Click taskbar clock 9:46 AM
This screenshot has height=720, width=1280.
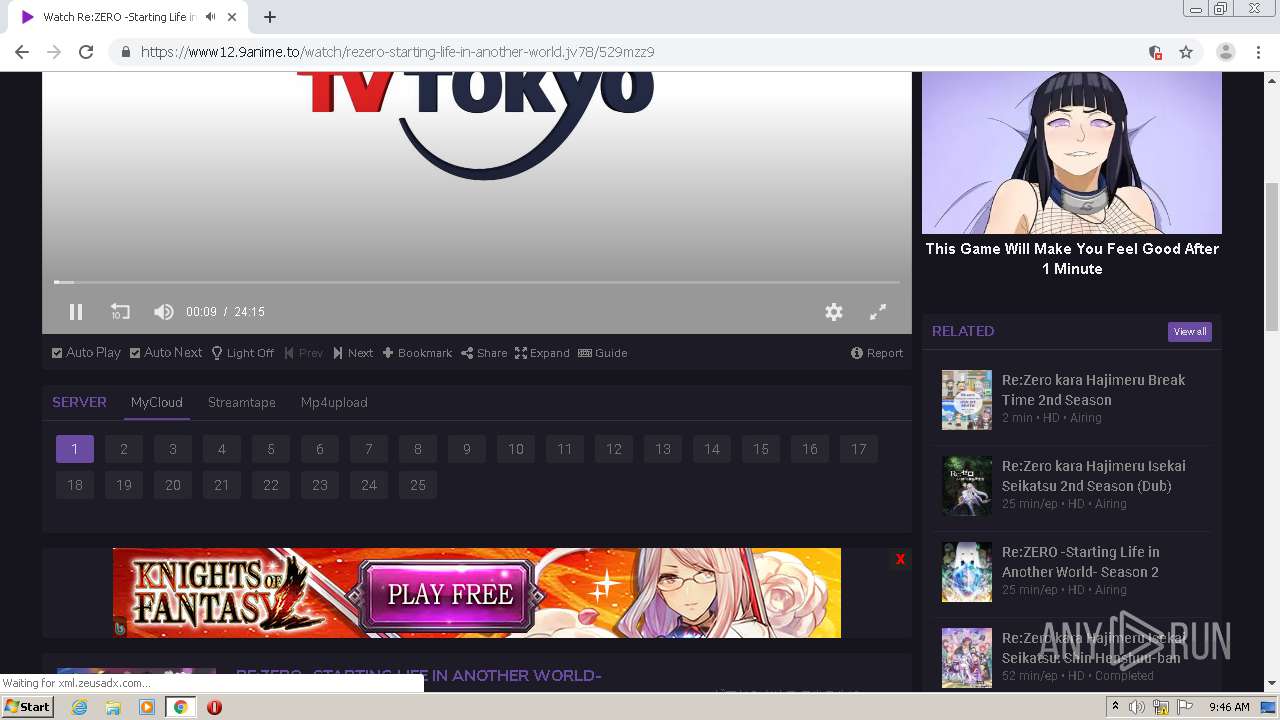coord(1229,707)
